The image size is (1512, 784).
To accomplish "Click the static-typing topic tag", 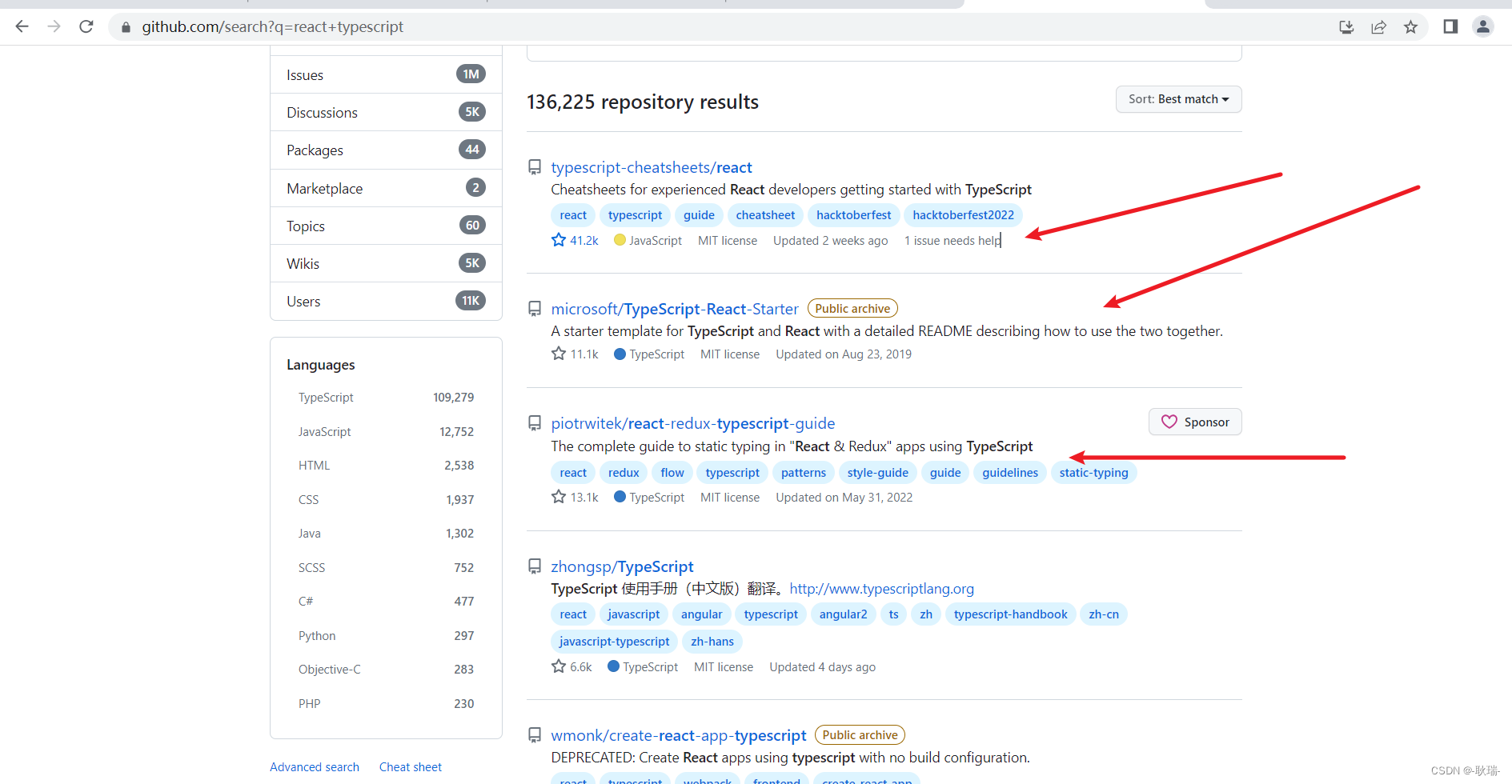I will coord(1093,473).
